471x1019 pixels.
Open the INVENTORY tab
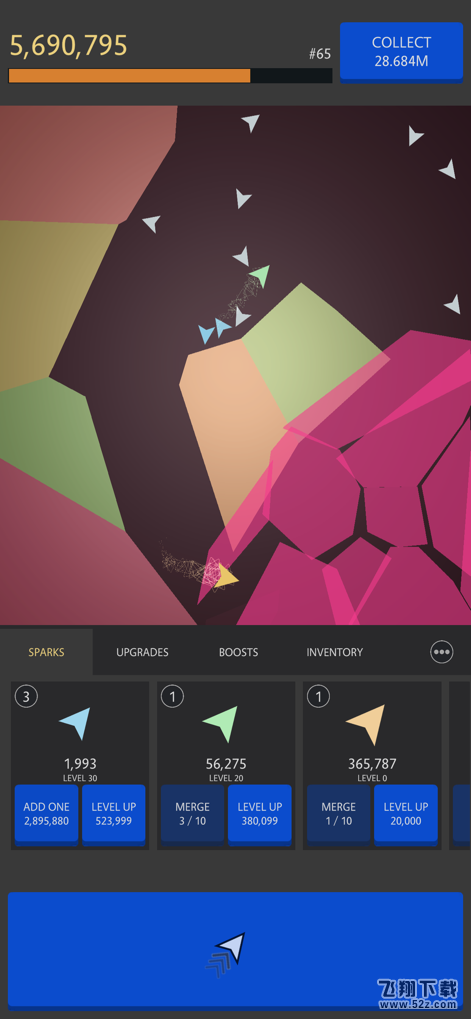pos(335,652)
